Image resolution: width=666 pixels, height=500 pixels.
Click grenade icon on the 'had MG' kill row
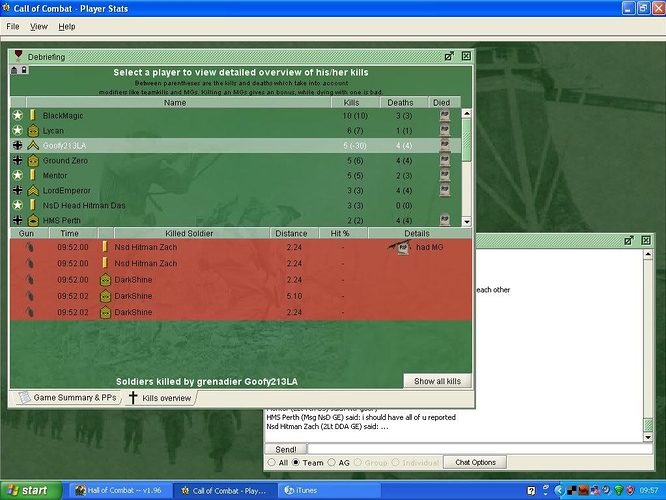pyautogui.click(x=29, y=247)
